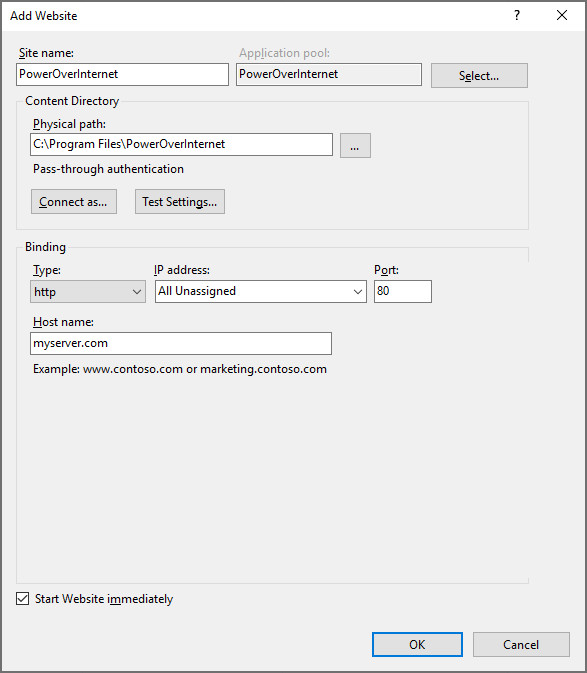Image resolution: width=587 pixels, height=673 pixels.
Task: Click the Pass-through authentication text
Action: click(109, 169)
